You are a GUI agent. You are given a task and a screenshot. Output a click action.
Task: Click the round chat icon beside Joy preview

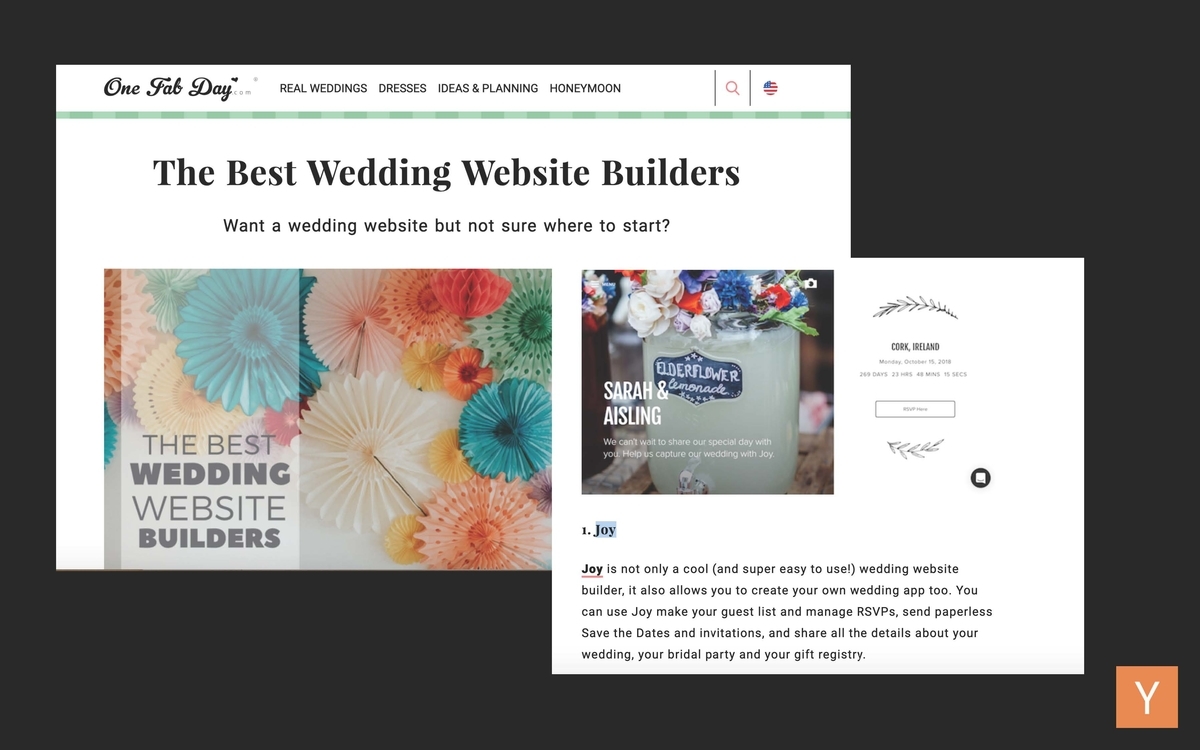click(x=981, y=478)
